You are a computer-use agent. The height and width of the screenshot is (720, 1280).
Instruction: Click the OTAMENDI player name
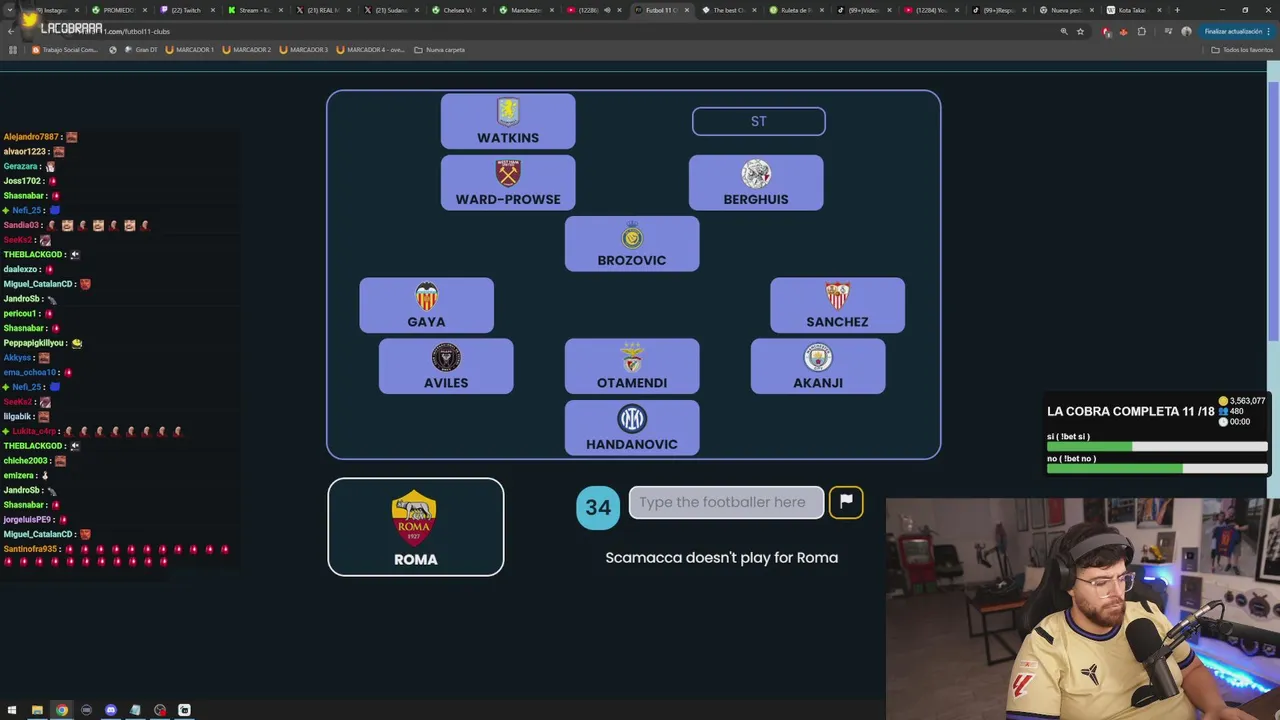tap(632, 383)
